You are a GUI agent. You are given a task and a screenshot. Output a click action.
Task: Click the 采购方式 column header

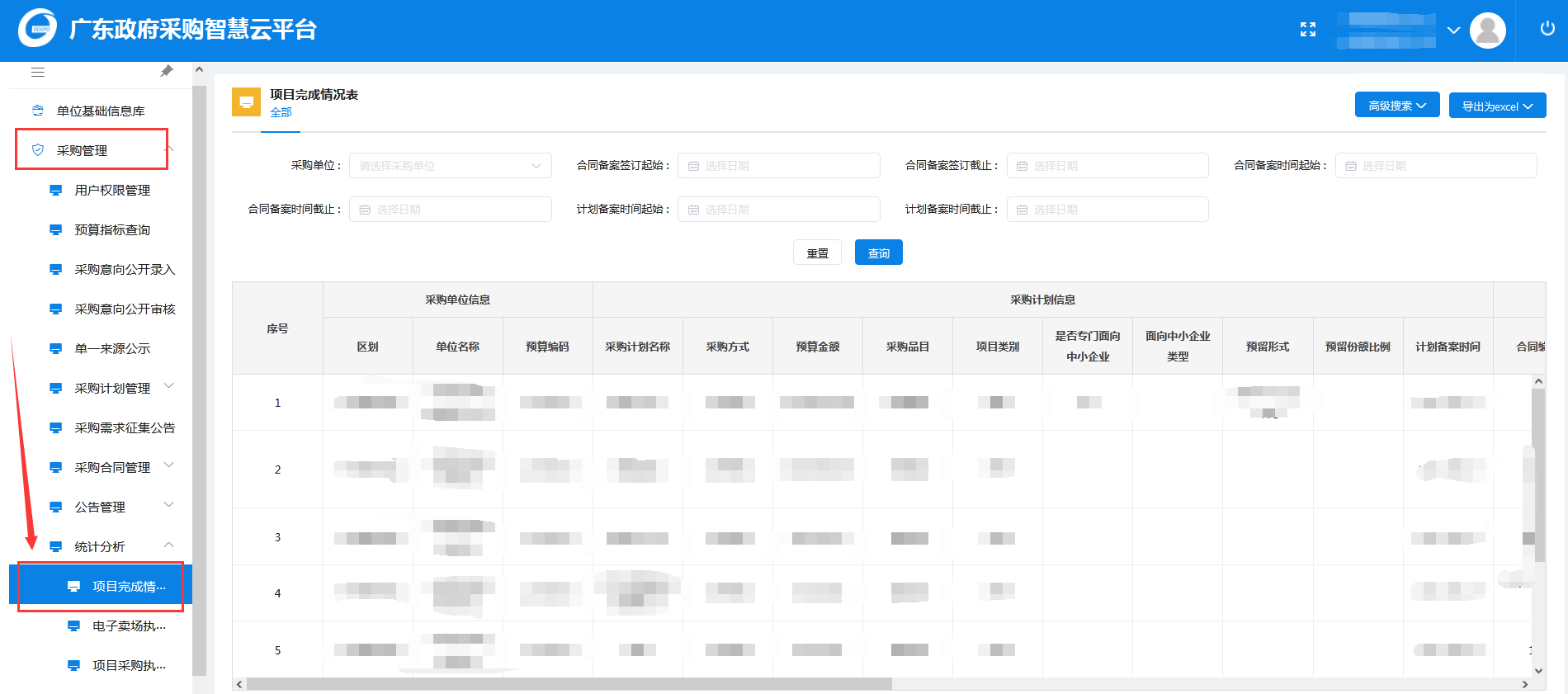728,347
